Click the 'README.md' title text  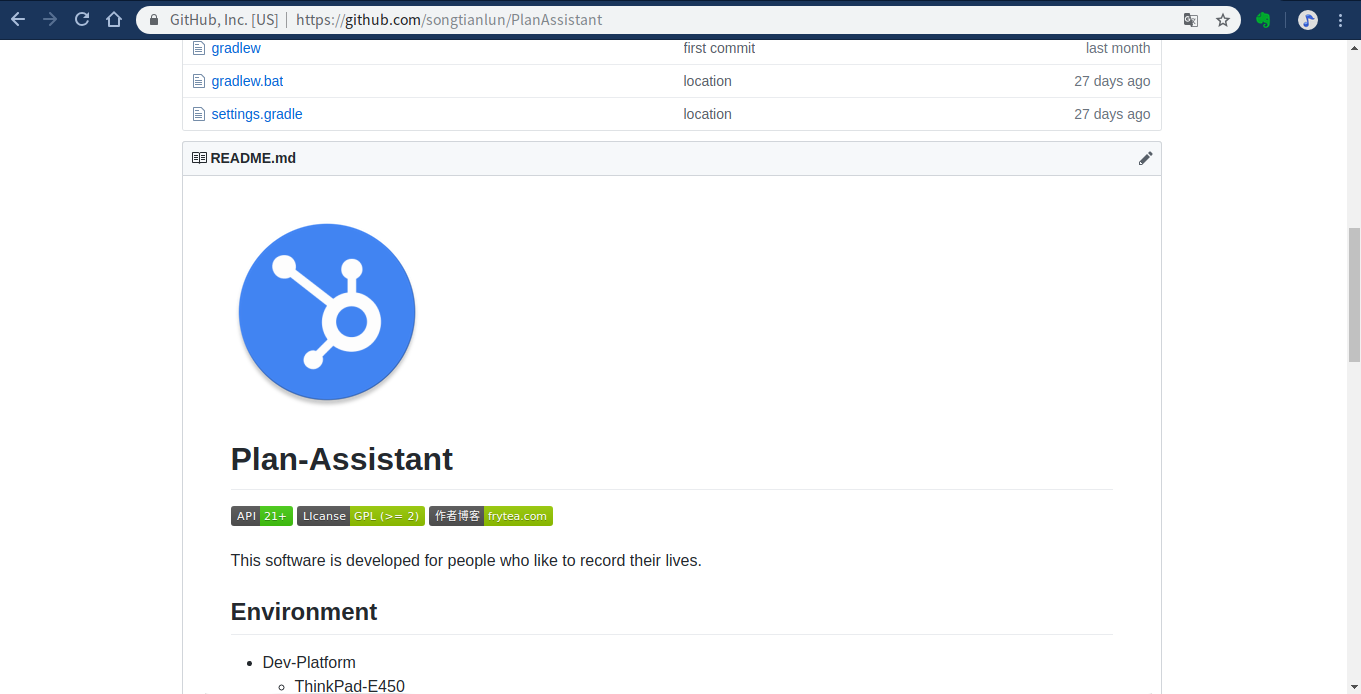(x=253, y=158)
